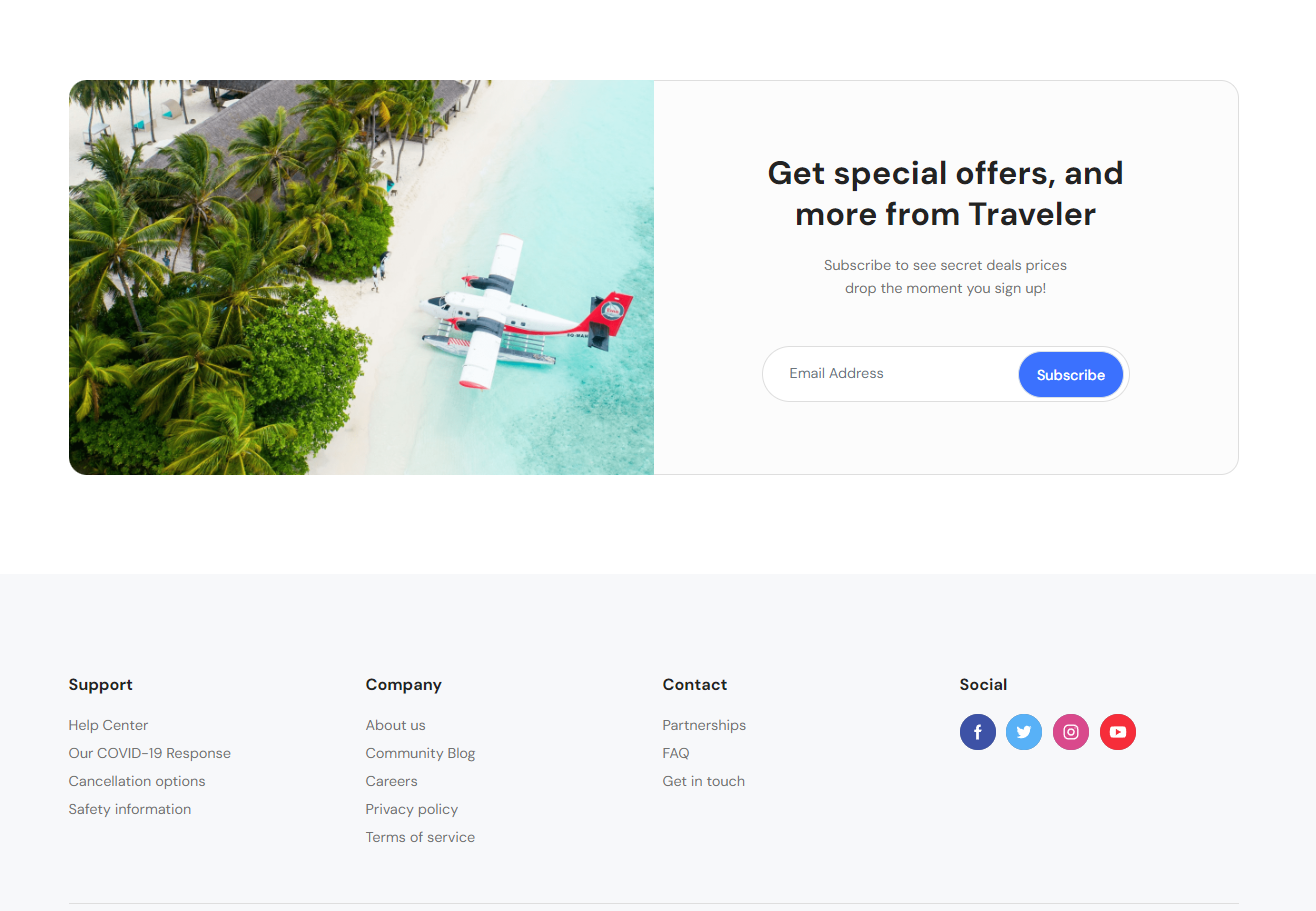Image resolution: width=1316 pixels, height=911 pixels.
Task: Click the 'Get special offers' heading
Action: click(x=945, y=193)
